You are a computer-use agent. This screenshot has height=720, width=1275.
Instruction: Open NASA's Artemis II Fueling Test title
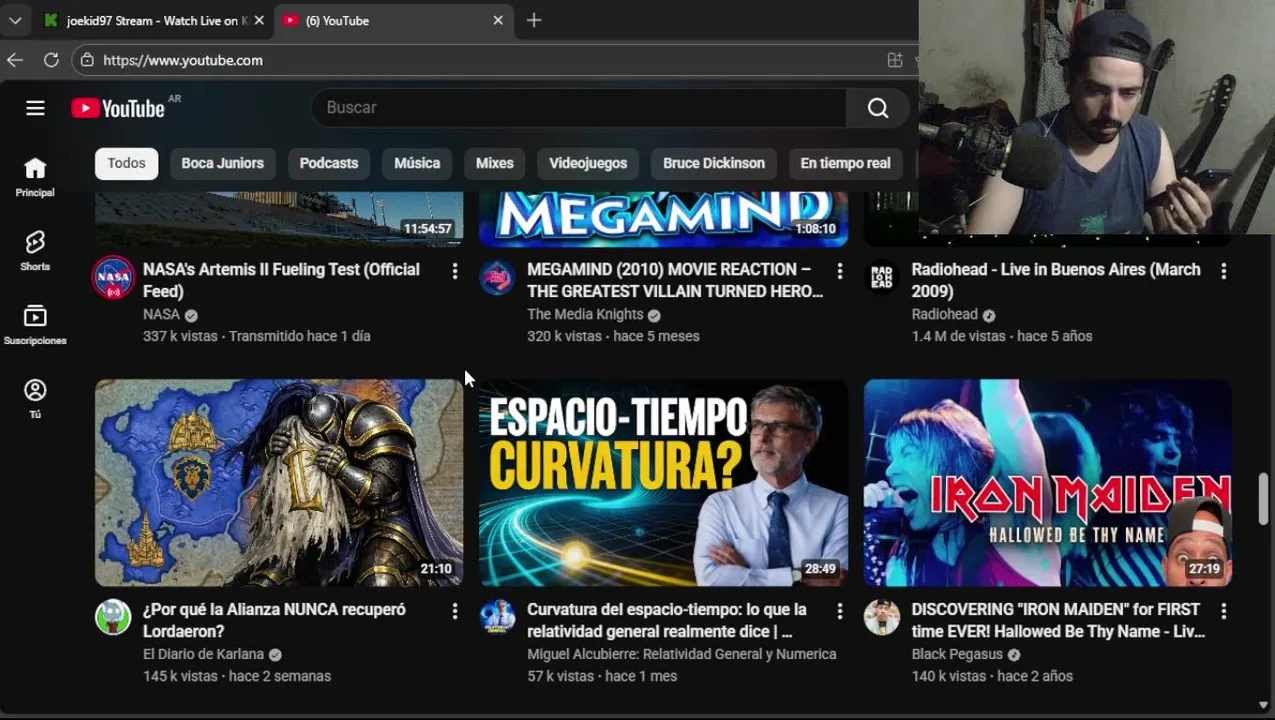point(281,280)
